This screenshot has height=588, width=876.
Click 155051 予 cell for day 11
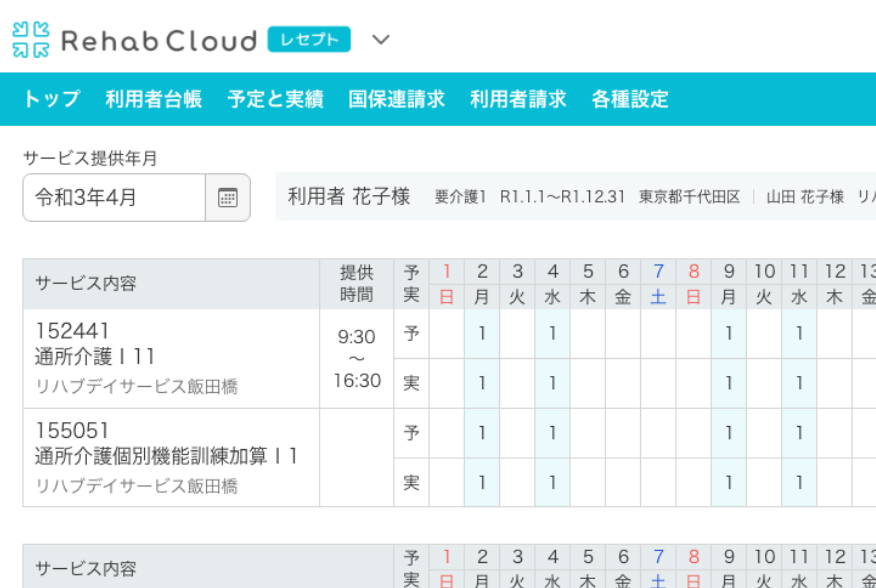pyautogui.click(x=799, y=433)
